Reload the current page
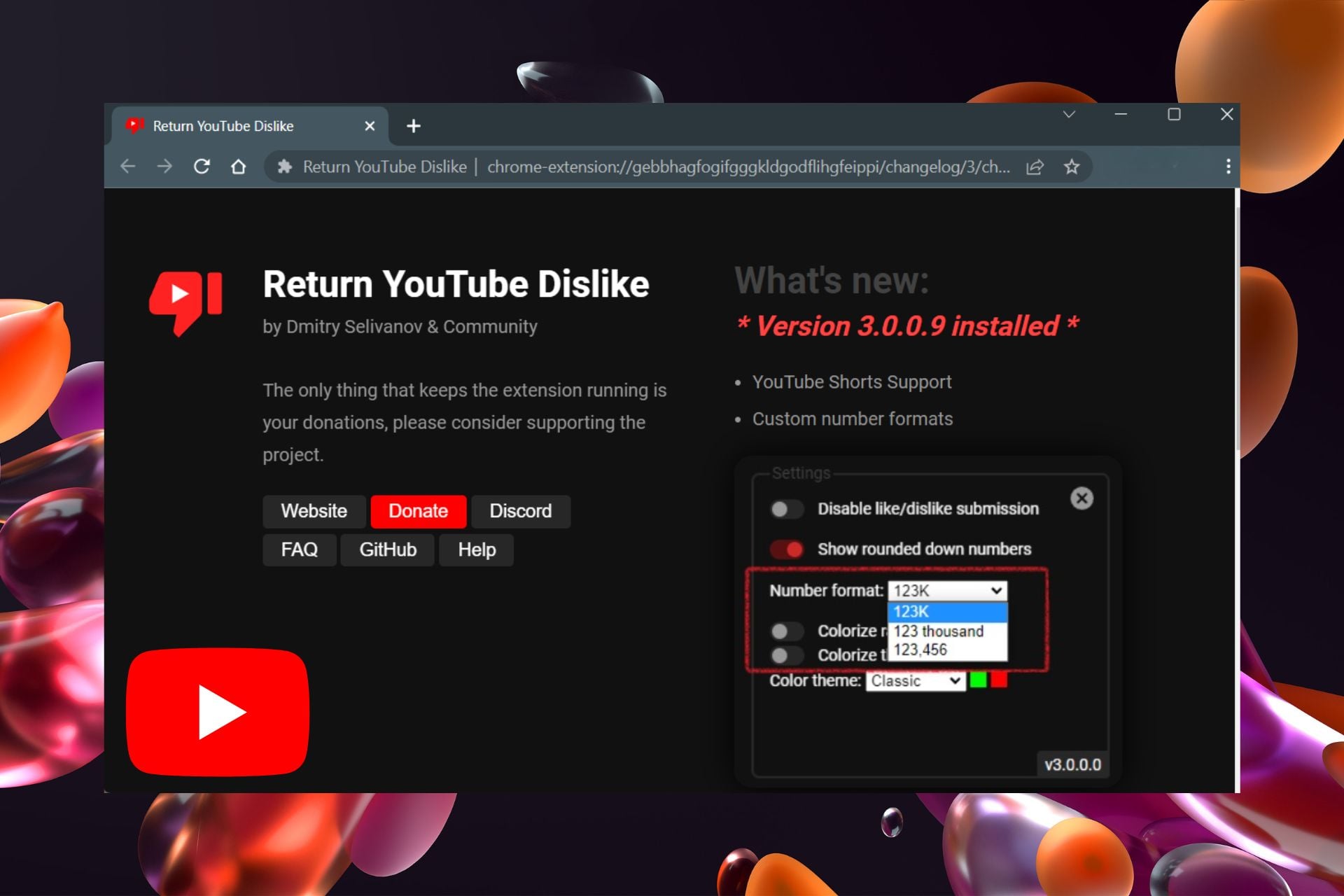This screenshot has height=896, width=1344. [x=202, y=167]
